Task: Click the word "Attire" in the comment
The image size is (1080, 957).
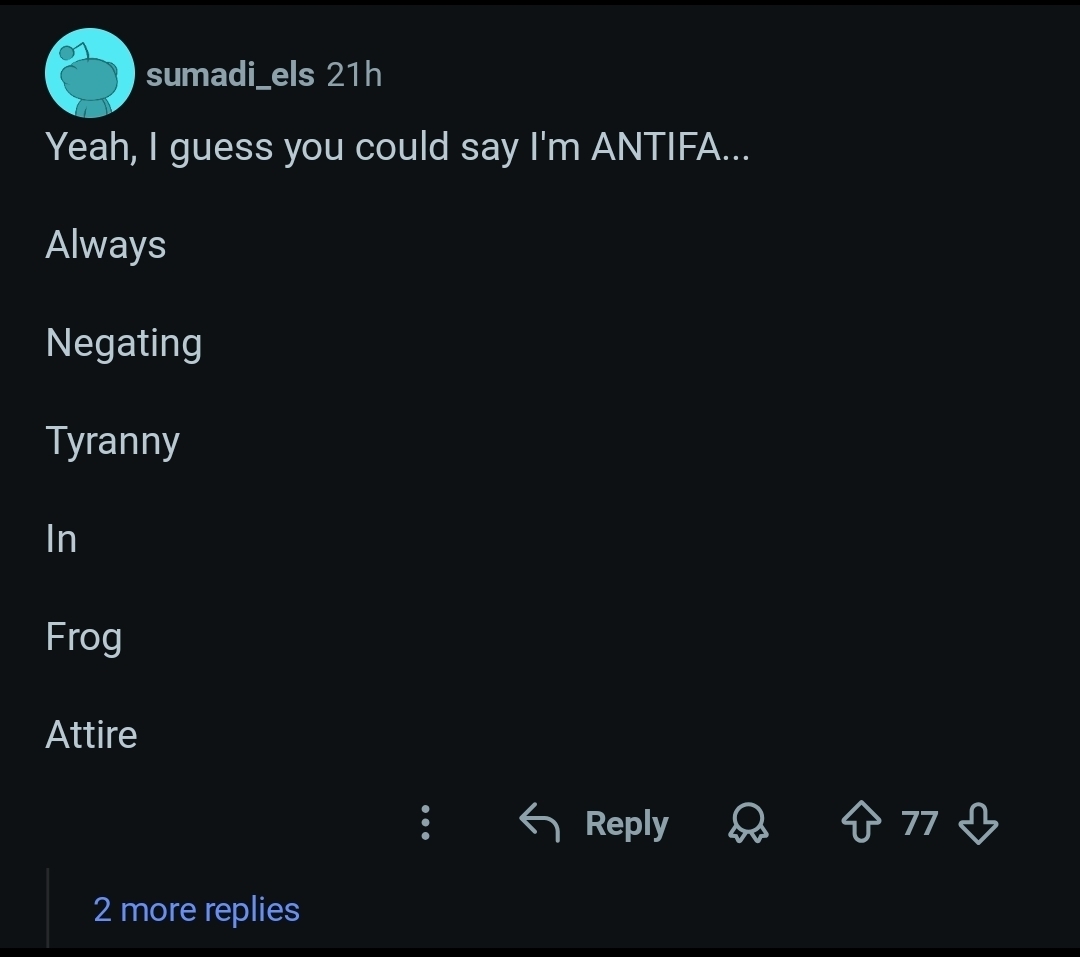Action: [x=91, y=735]
